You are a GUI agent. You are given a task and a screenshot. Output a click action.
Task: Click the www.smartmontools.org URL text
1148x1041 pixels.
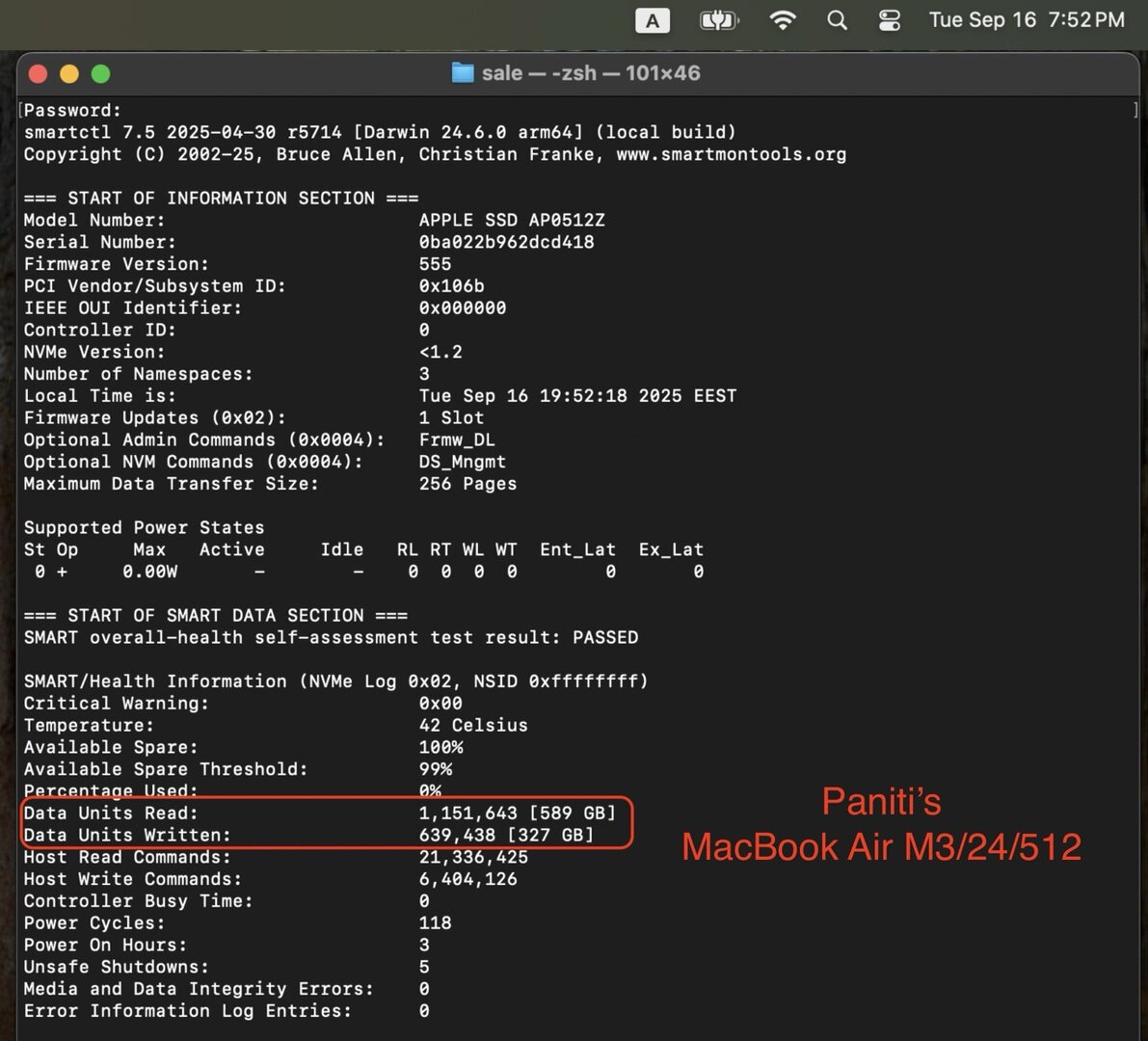click(x=732, y=154)
